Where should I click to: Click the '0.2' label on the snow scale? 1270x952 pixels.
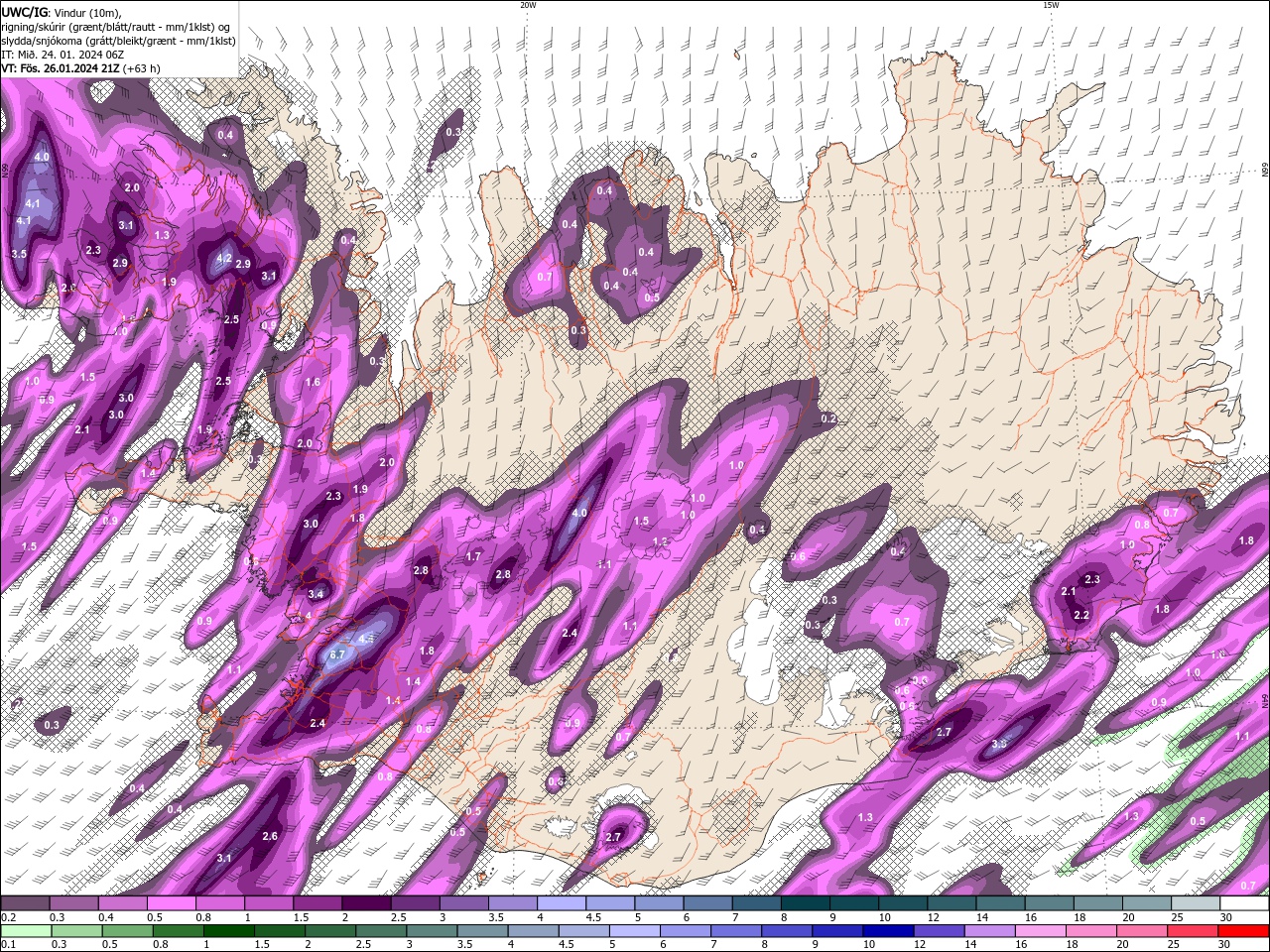coord(9,917)
